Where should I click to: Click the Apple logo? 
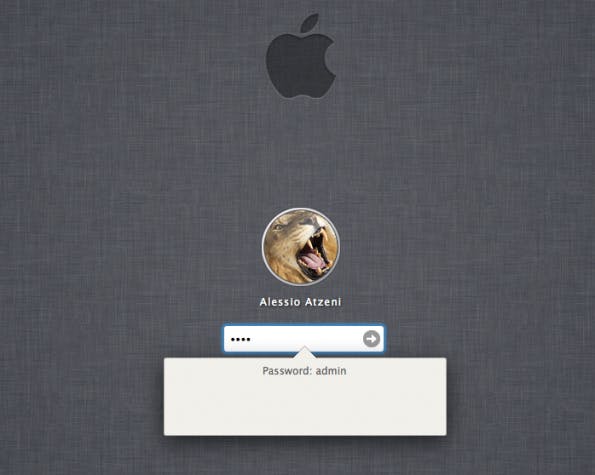pyautogui.click(x=301, y=56)
